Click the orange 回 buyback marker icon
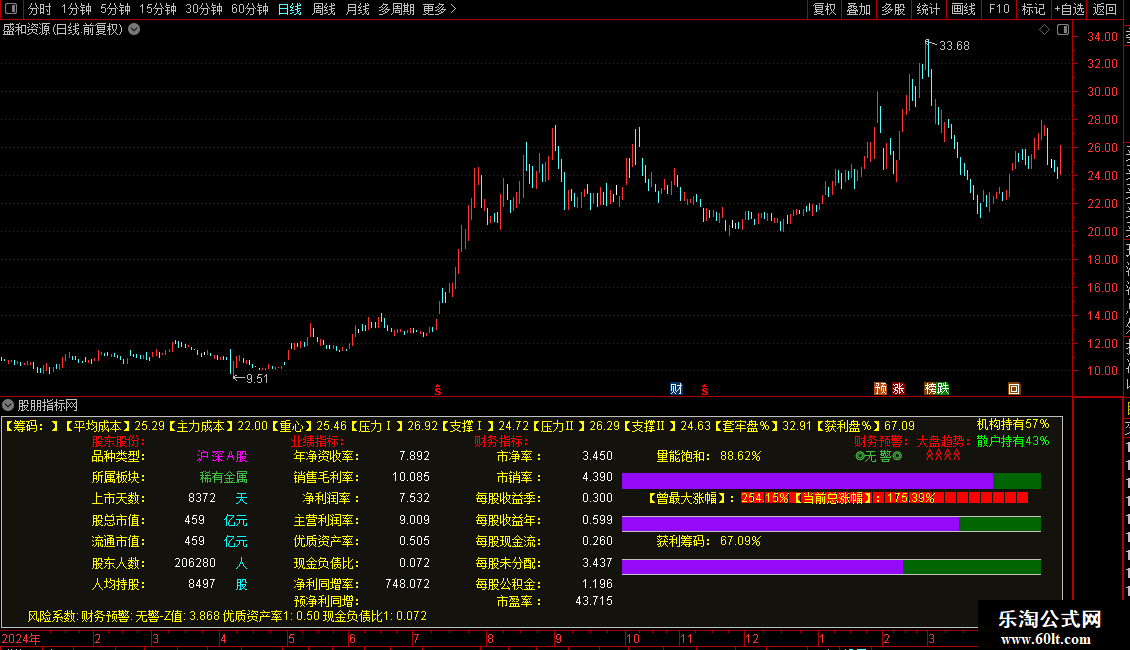The width and height of the screenshot is (1130, 650). coord(1014,389)
